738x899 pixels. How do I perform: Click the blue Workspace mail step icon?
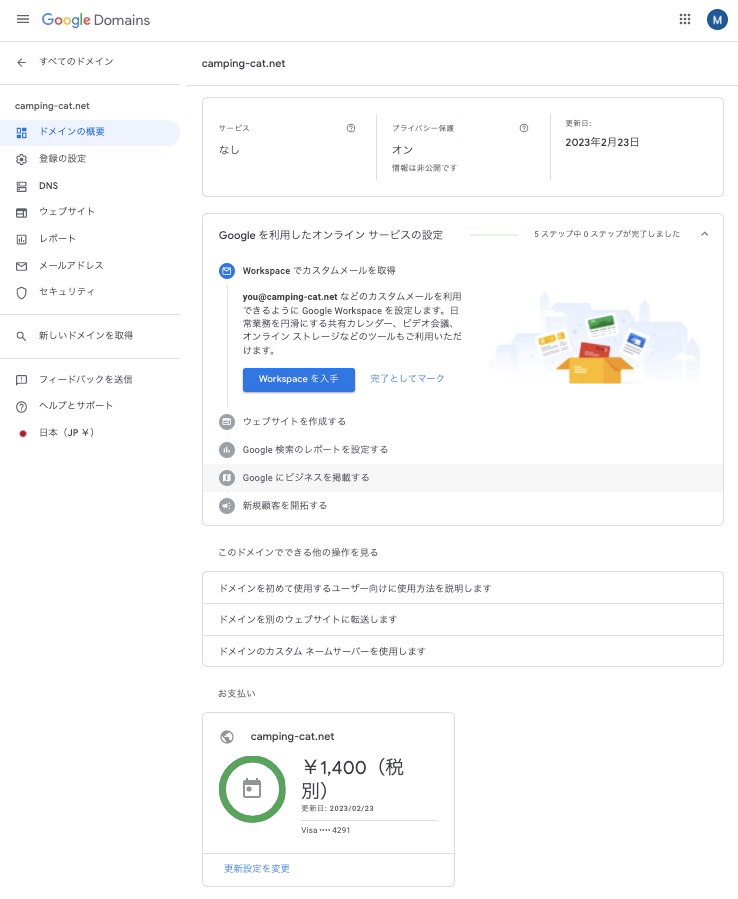click(227, 271)
